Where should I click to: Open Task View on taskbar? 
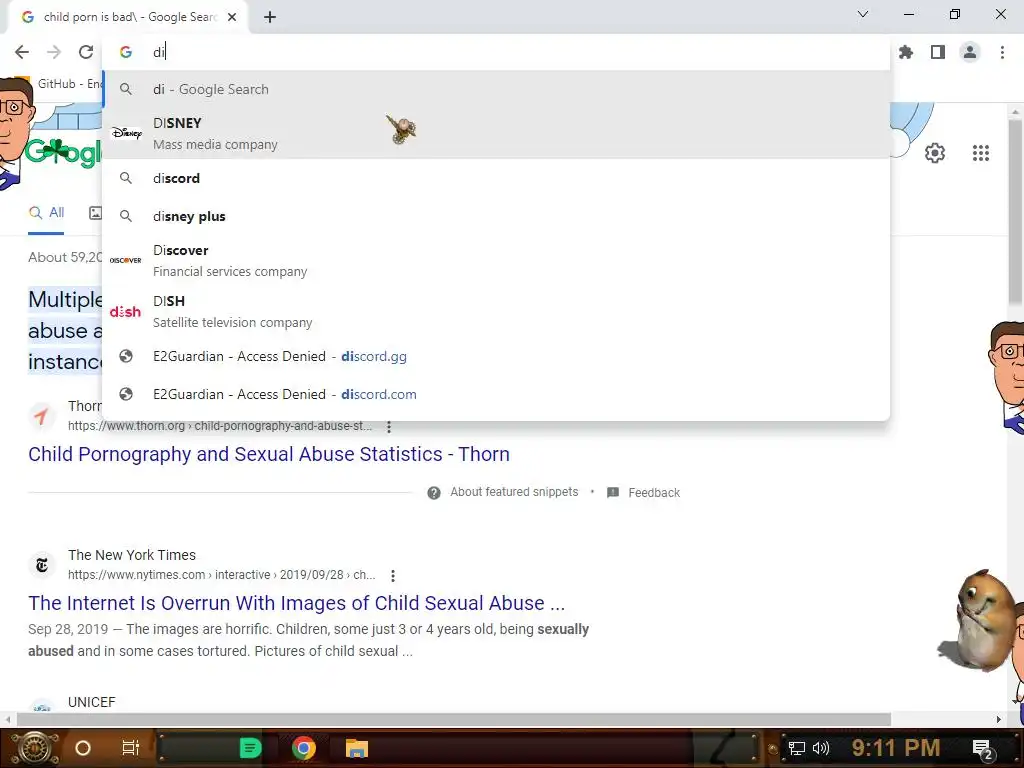tap(131, 748)
